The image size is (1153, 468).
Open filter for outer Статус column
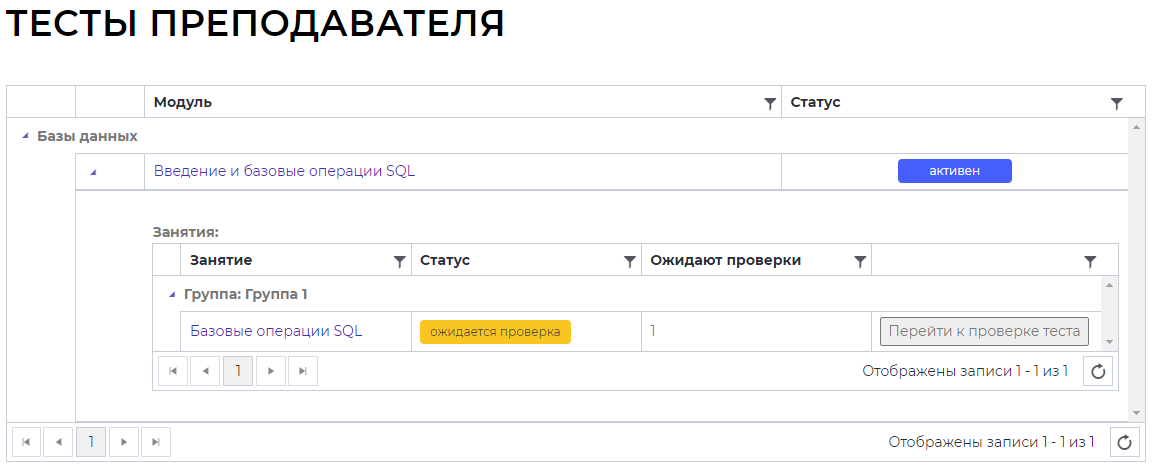tap(1117, 103)
